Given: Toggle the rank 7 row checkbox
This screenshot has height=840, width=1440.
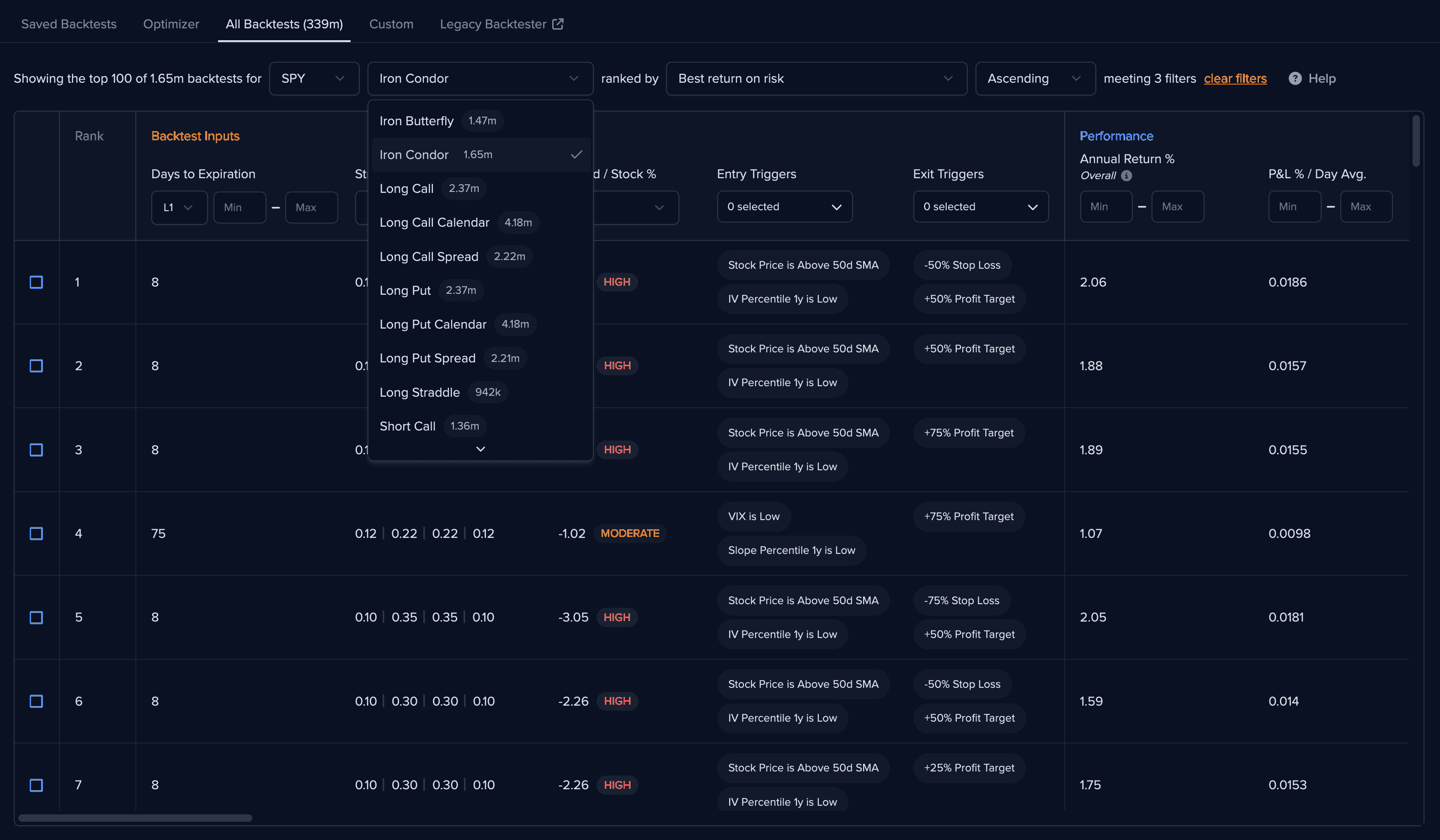Looking at the screenshot, I should (36, 785).
